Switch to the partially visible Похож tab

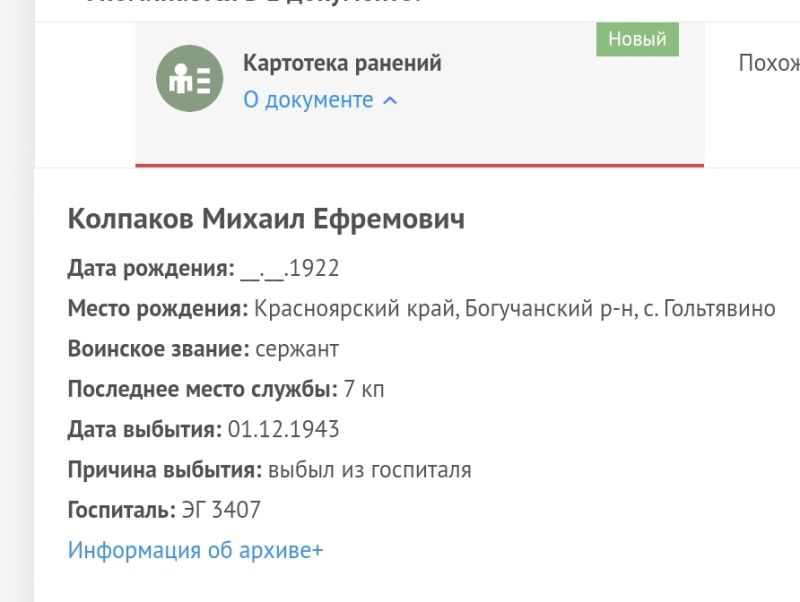click(x=768, y=63)
